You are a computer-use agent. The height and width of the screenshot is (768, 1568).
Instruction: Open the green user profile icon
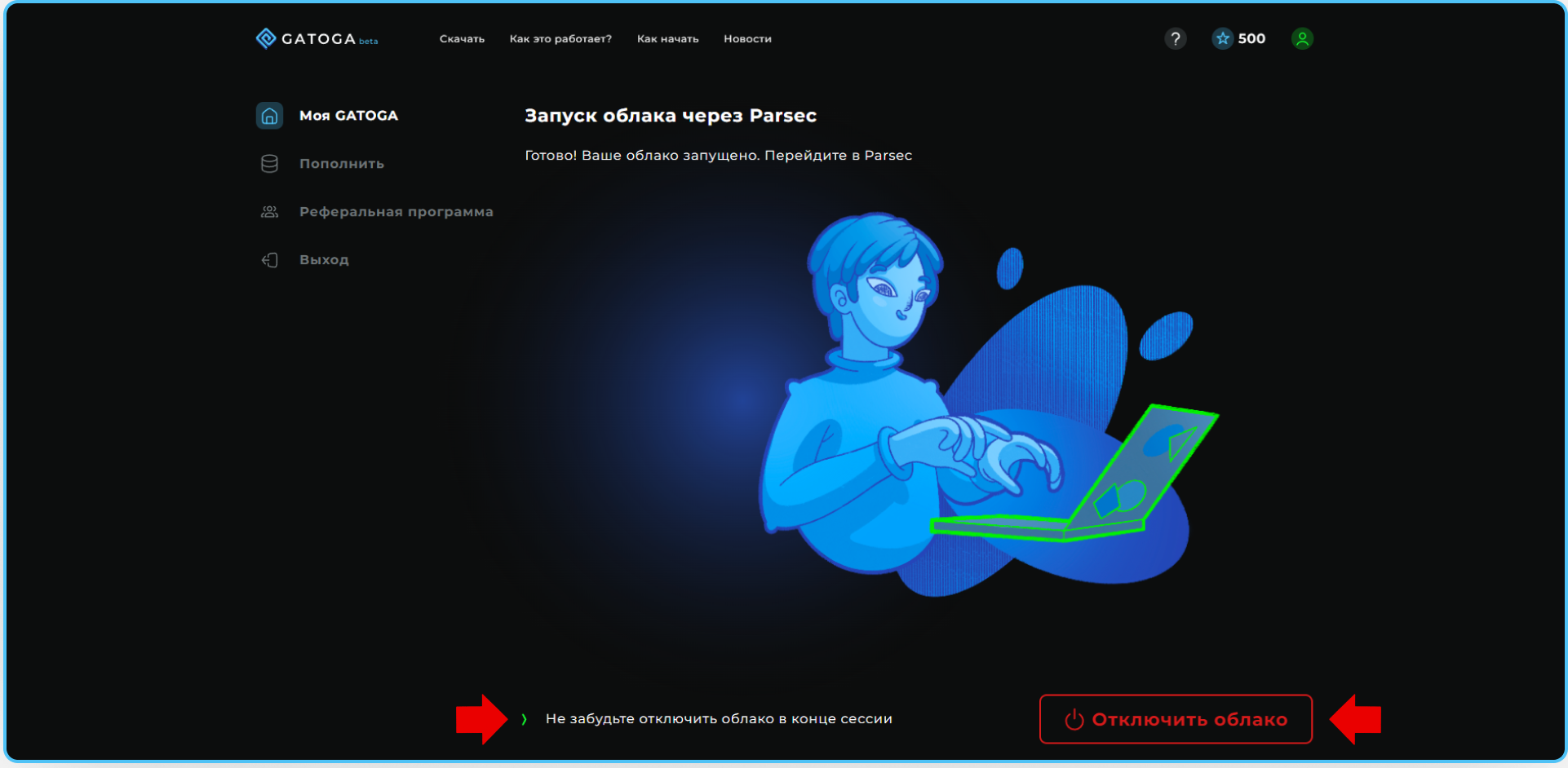tap(1302, 38)
